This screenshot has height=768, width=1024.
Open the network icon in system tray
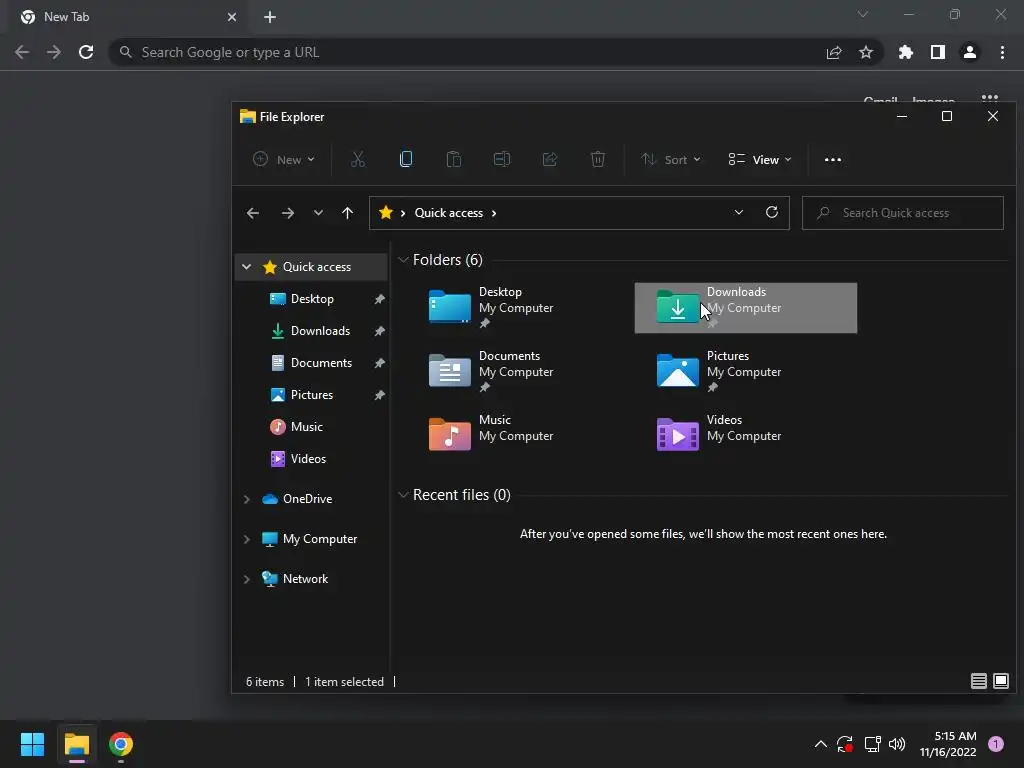click(x=872, y=744)
